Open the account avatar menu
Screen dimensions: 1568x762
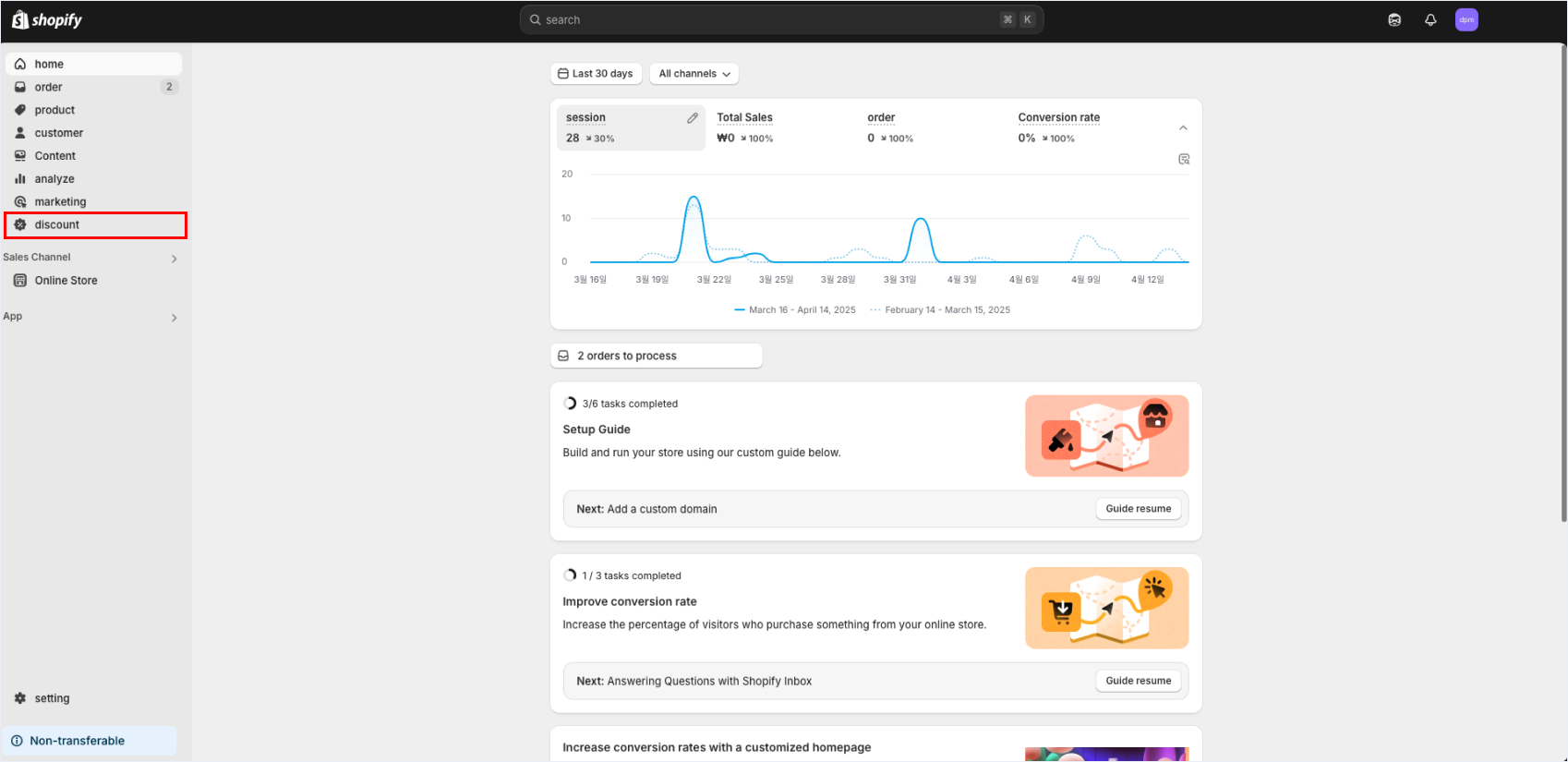tap(1466, 19)
